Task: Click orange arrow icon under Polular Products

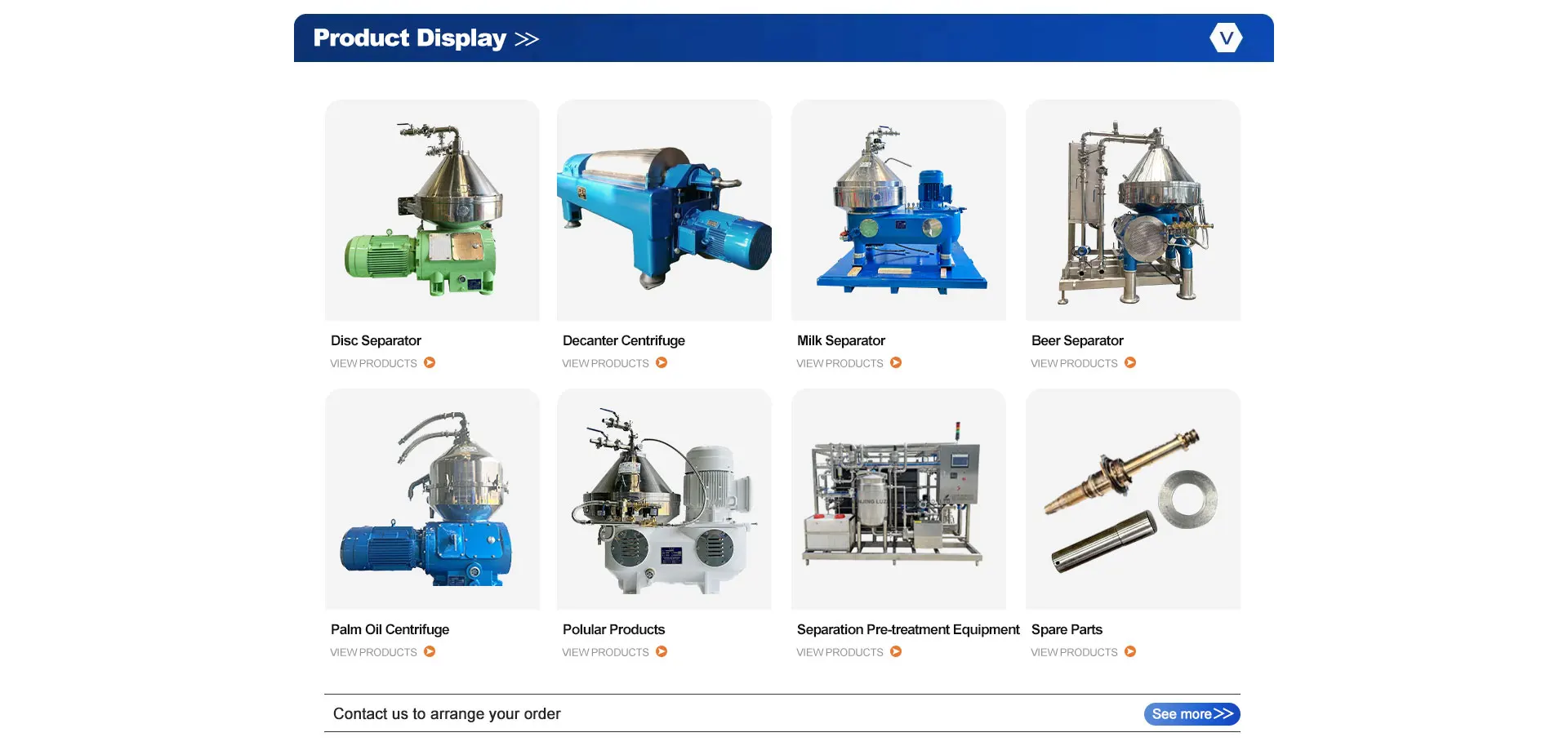Action: click(x=661, y=651)
